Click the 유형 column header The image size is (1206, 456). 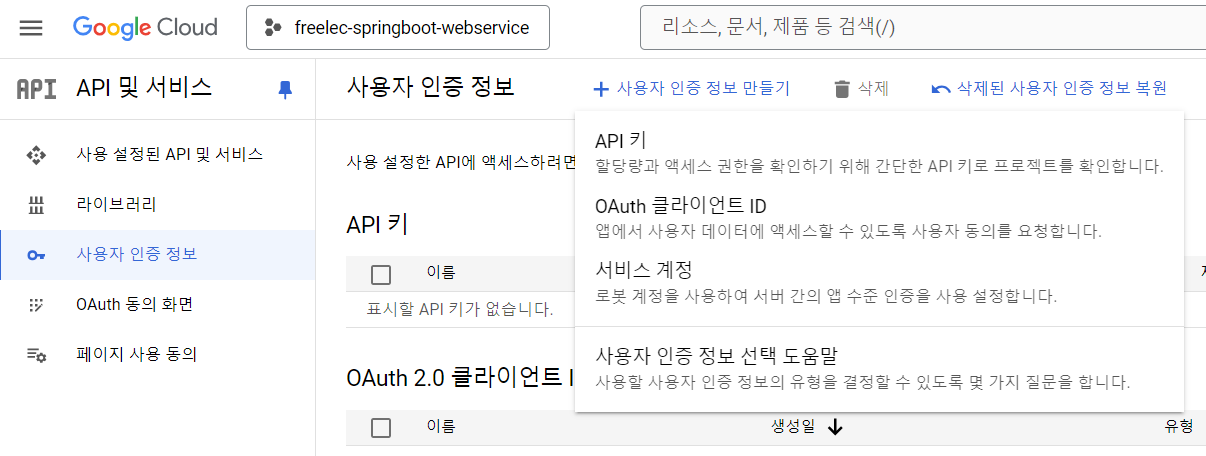tap(1179, 427)
